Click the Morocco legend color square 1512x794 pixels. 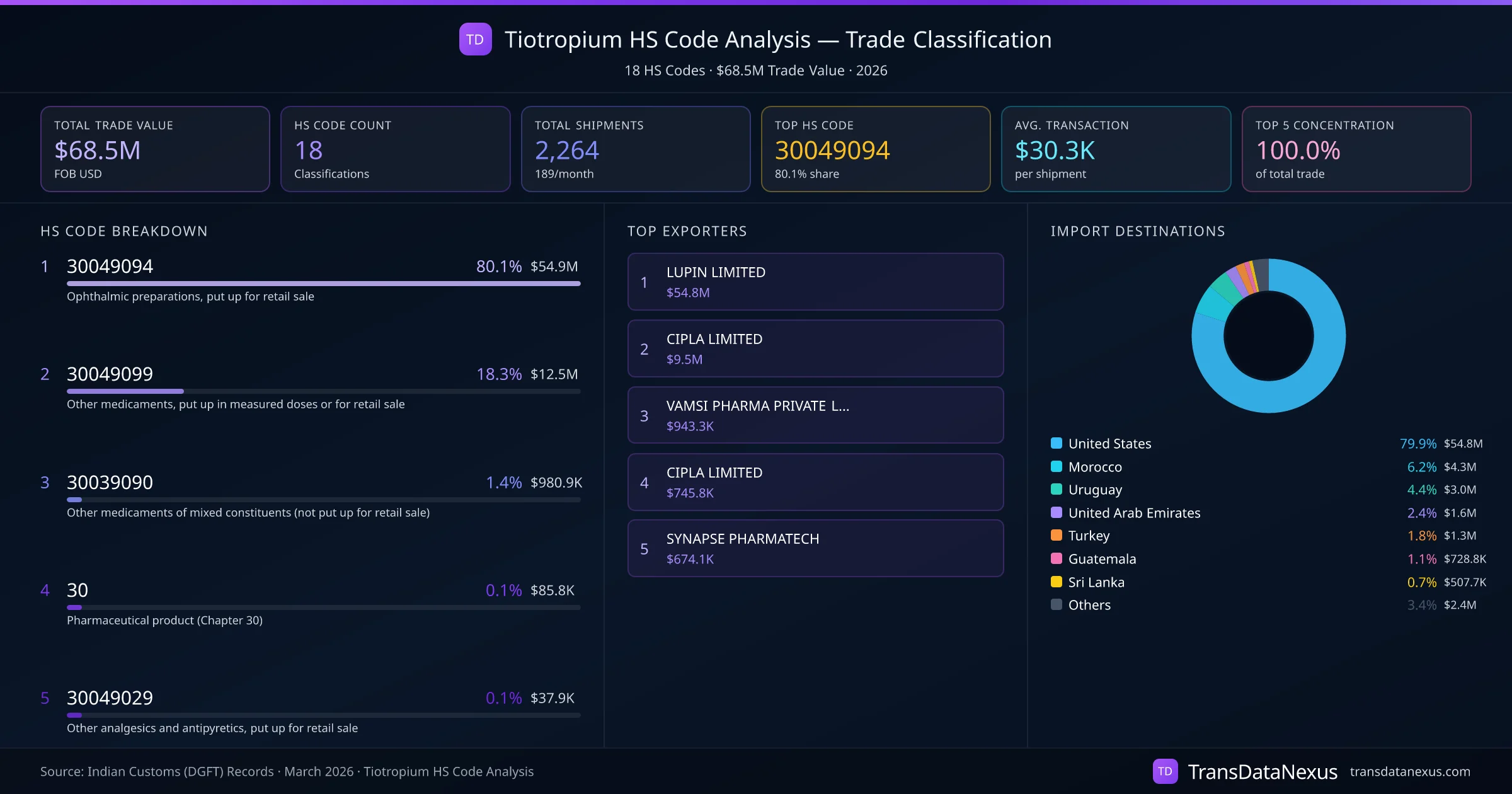(1057, 466)
